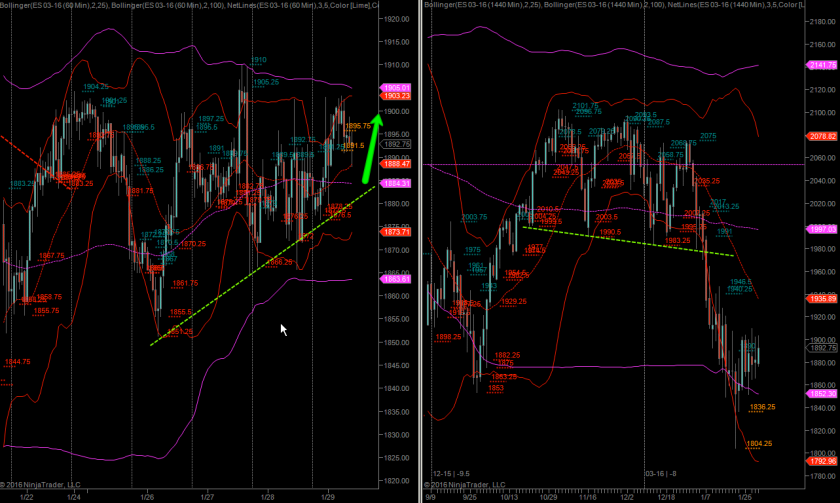The width and height of the screenshot is (840, 503).
Task: Click the 1/22 date on 60 Min time axis
Action: pos(27,497)
